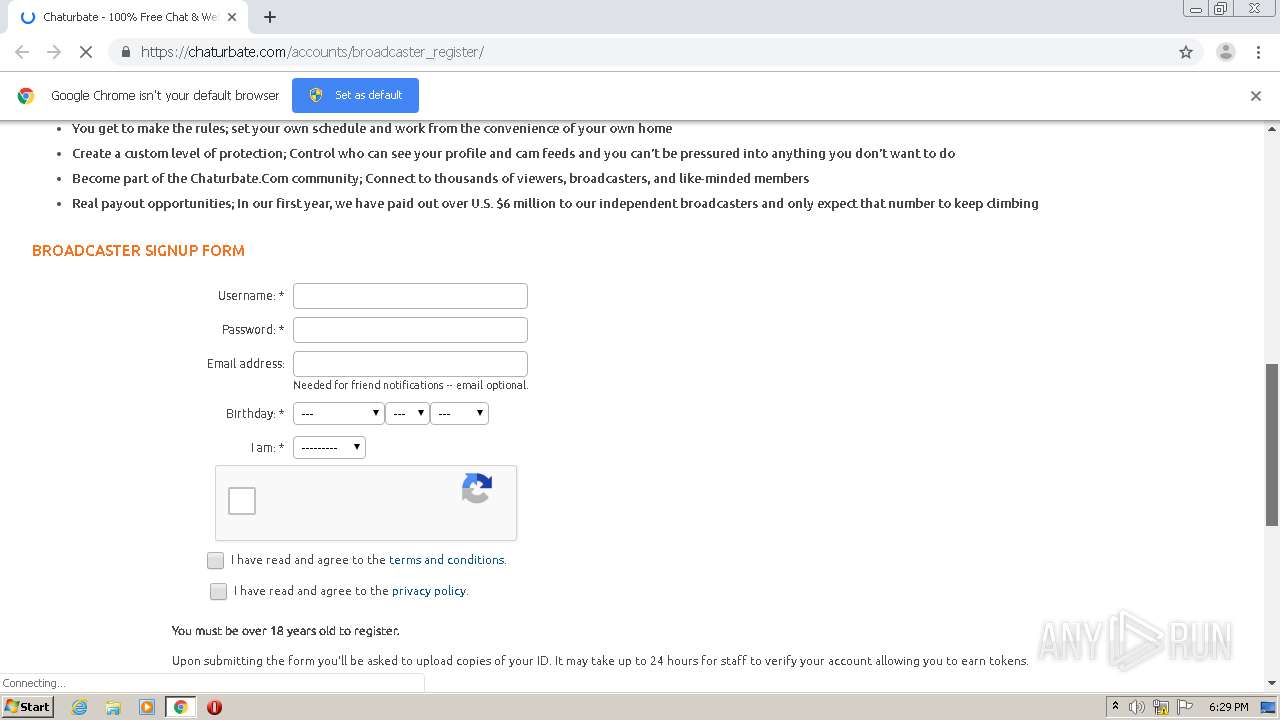
Task: Open Chrome's three-dot options menu
Action: point(1258,52)
